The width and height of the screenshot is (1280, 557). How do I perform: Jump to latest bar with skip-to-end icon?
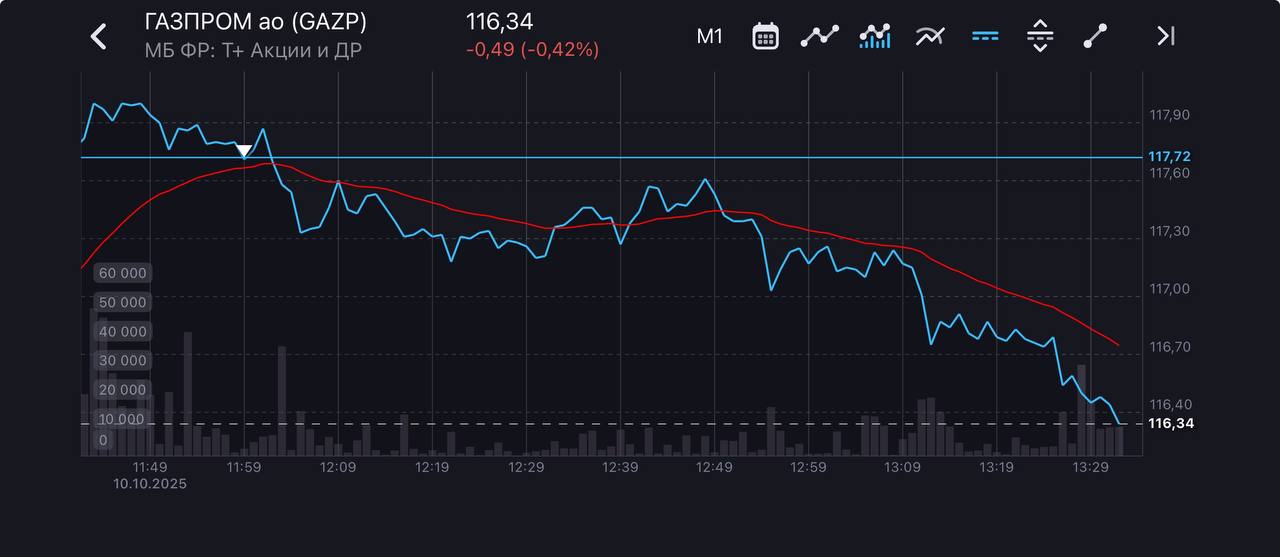tap(1165, 37)
